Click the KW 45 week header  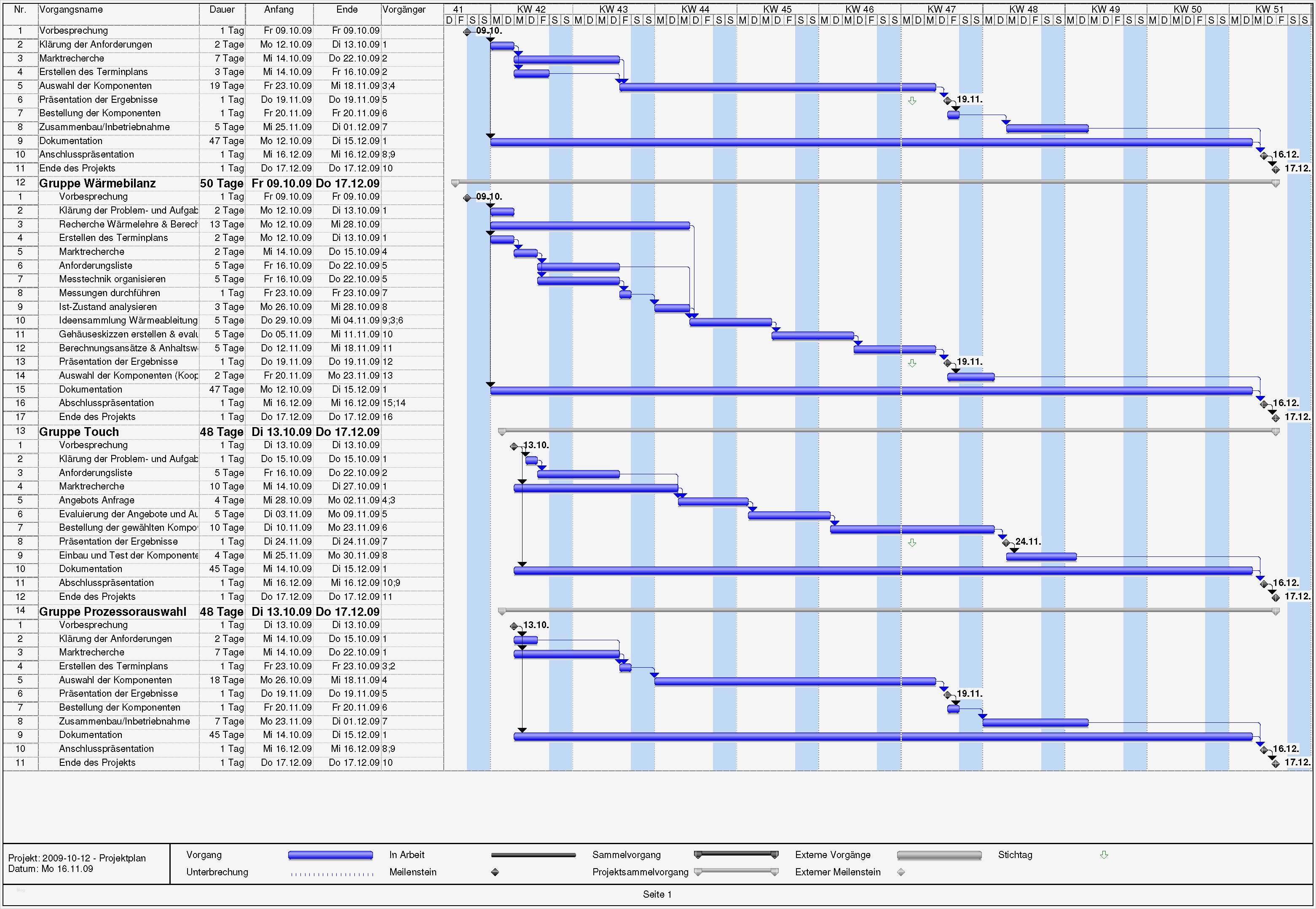point(777,9)
